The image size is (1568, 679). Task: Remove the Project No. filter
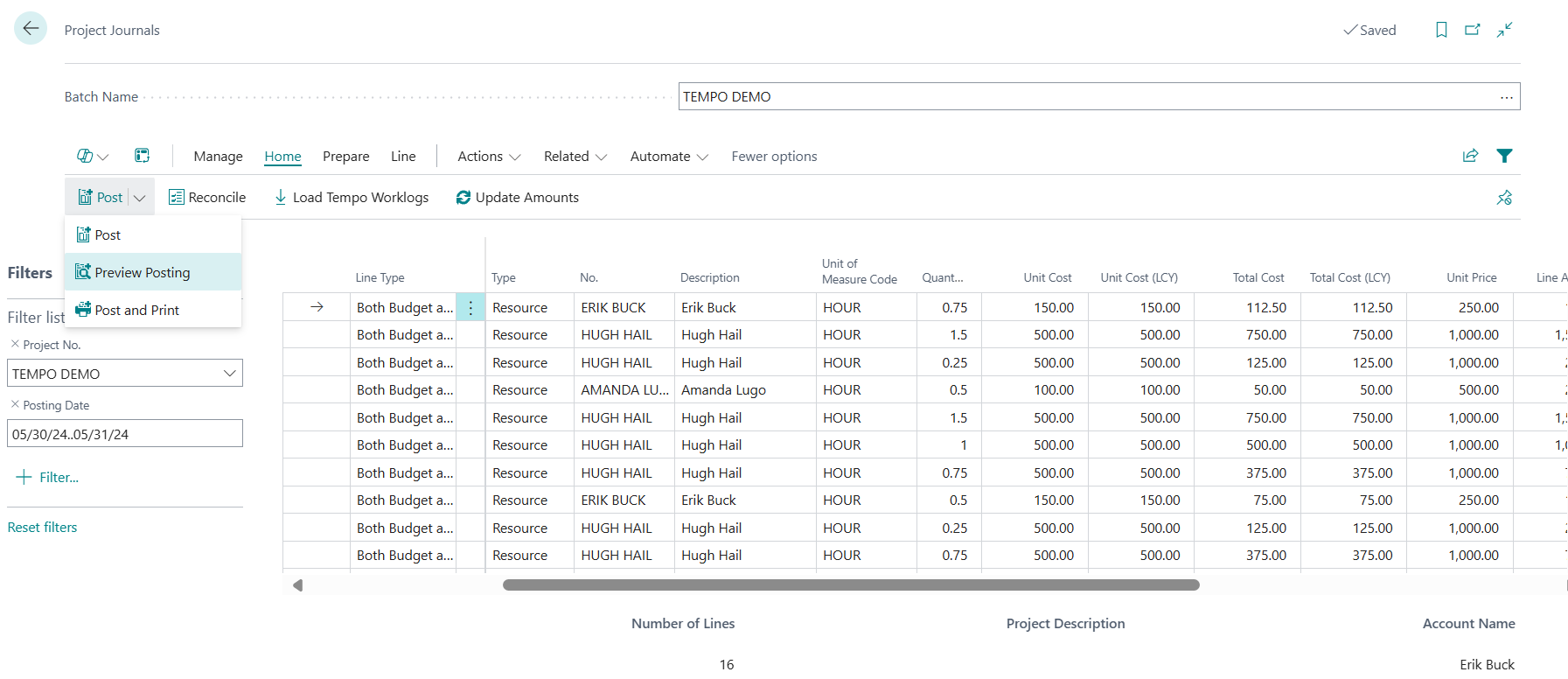[15, 344]
